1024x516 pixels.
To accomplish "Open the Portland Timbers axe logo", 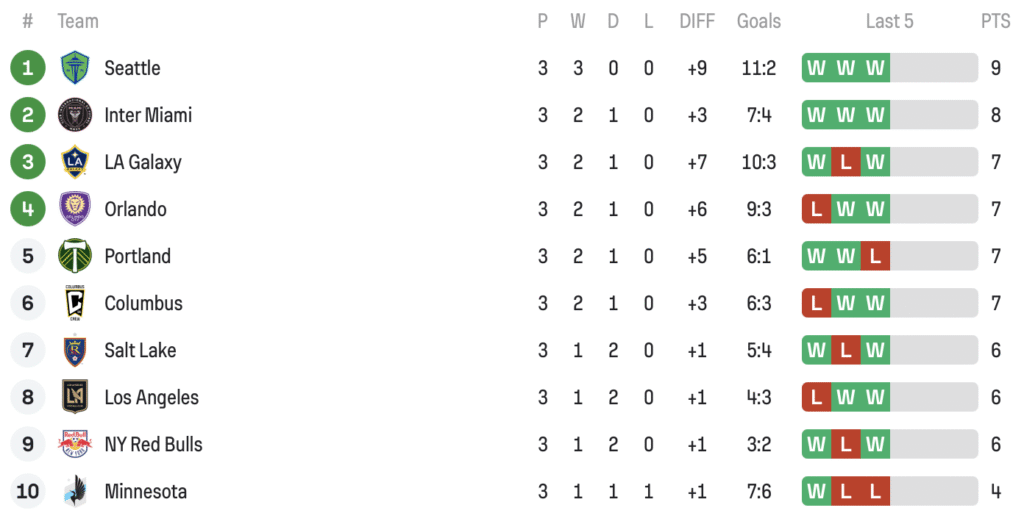I will pyautogui.click(x=75, y=256).
